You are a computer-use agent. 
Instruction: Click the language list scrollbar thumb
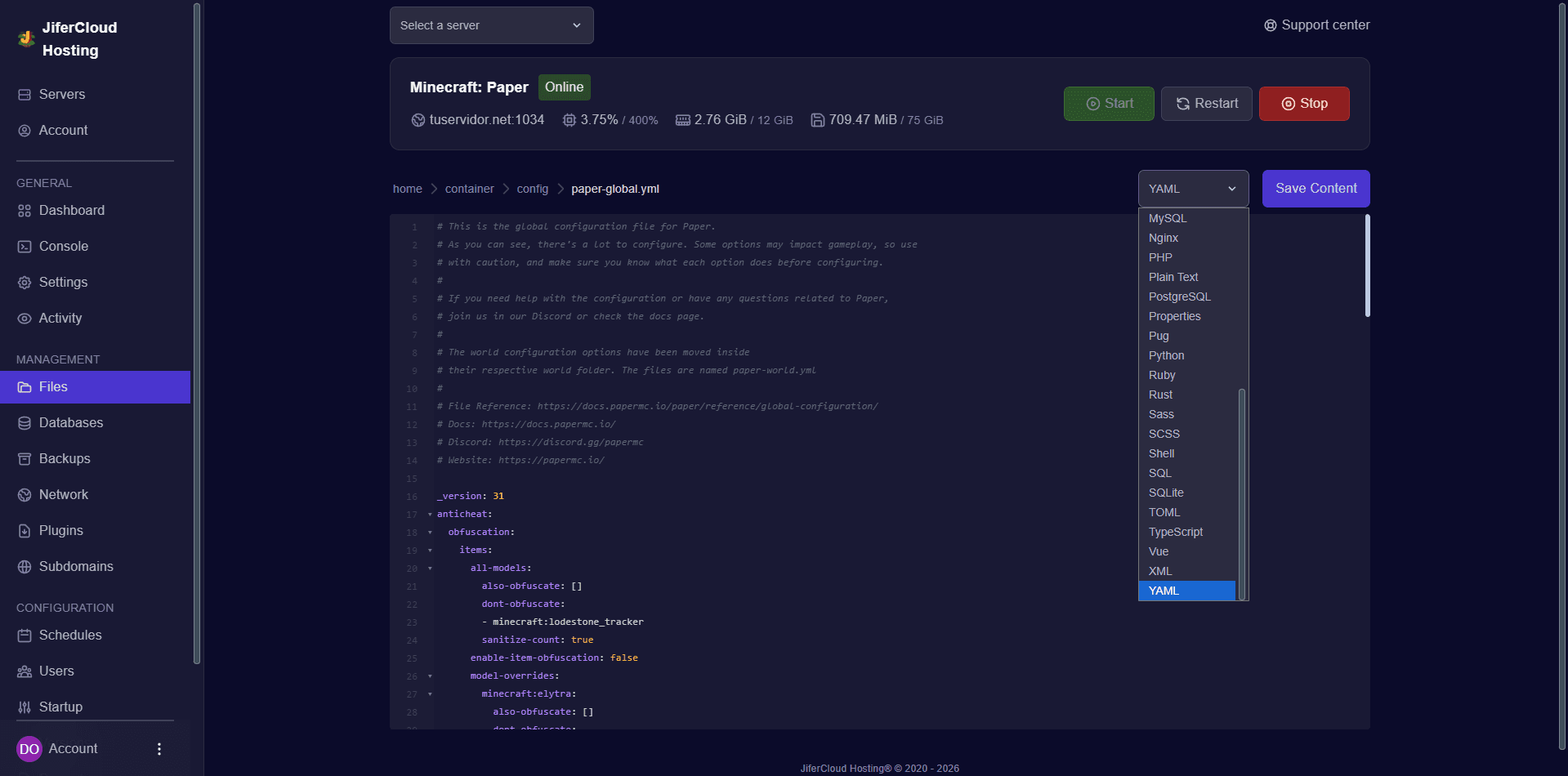[1242, 494]
